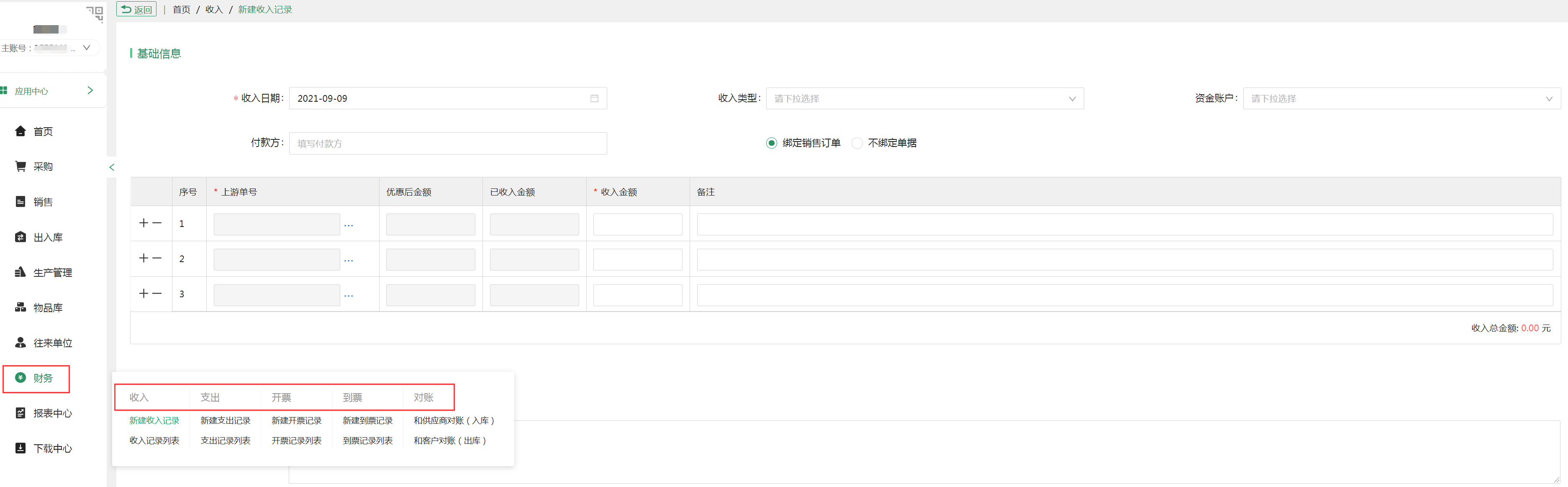Click the 收入金额 input in row 1
Image resolution: width=1568 pixels, height=487 pixels.
(x=637, y=224)
